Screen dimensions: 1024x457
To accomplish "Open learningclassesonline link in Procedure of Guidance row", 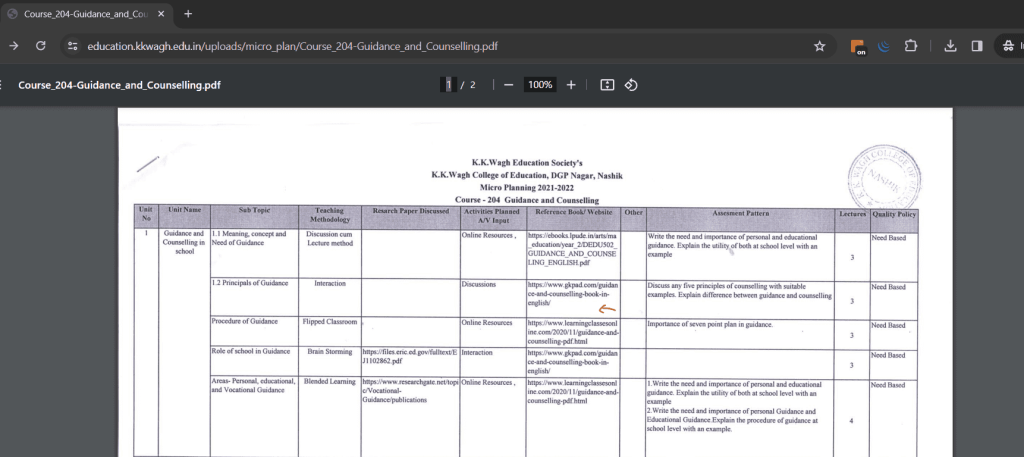I will click(x=573, y=332).
